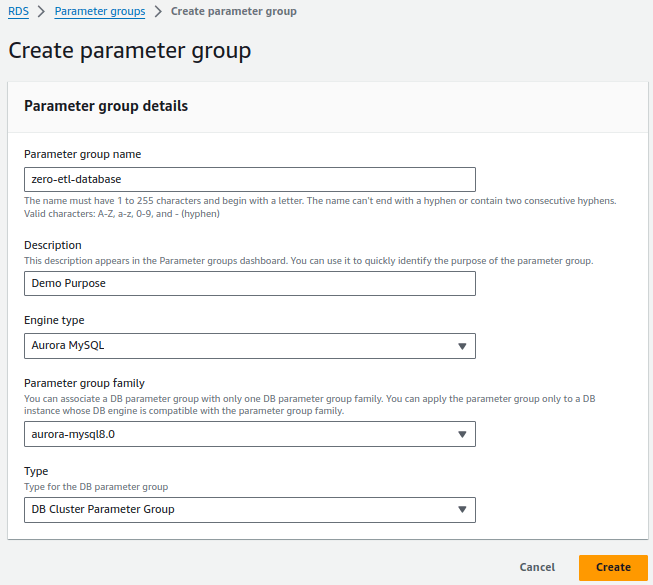The width and height of the screenshot is (653, 585).
Task: Expand the aurora-mysql8.0 family dropdown
Action: (249, 434)
